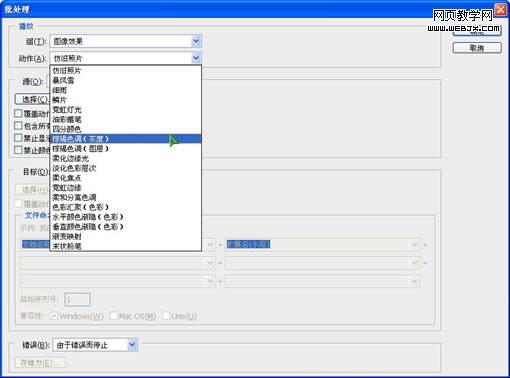Viewport: 510px width, 378px height.
Task: Toggle the 覆盖动作 checkbox under source
Action: (x=18, y=113)
